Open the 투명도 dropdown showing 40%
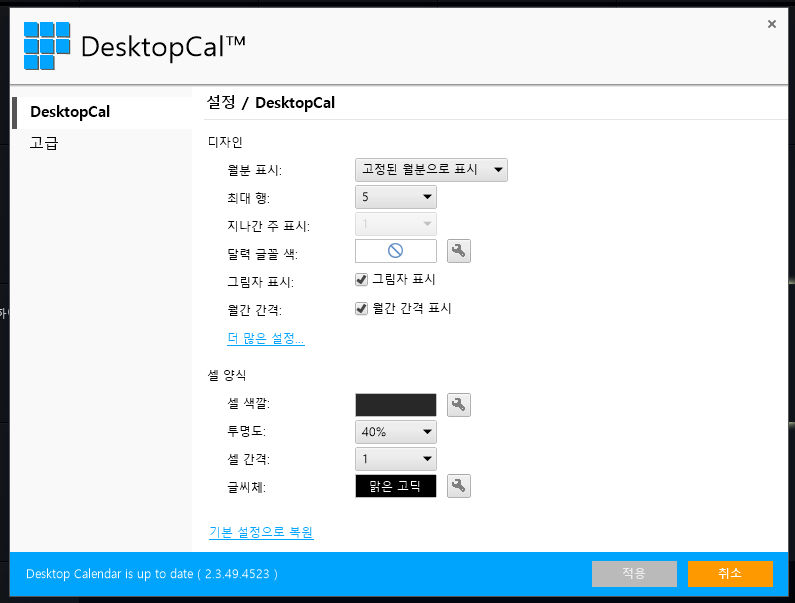 (x=395, y=432)
